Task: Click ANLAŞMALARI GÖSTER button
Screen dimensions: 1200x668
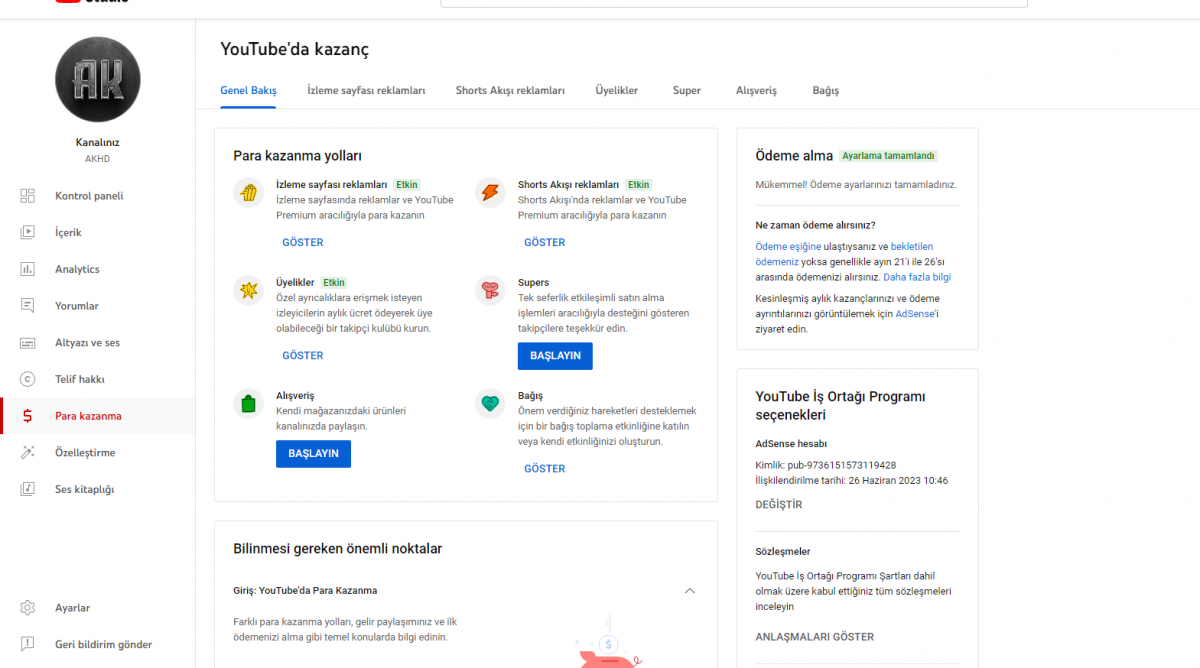Action: (815, 637)
